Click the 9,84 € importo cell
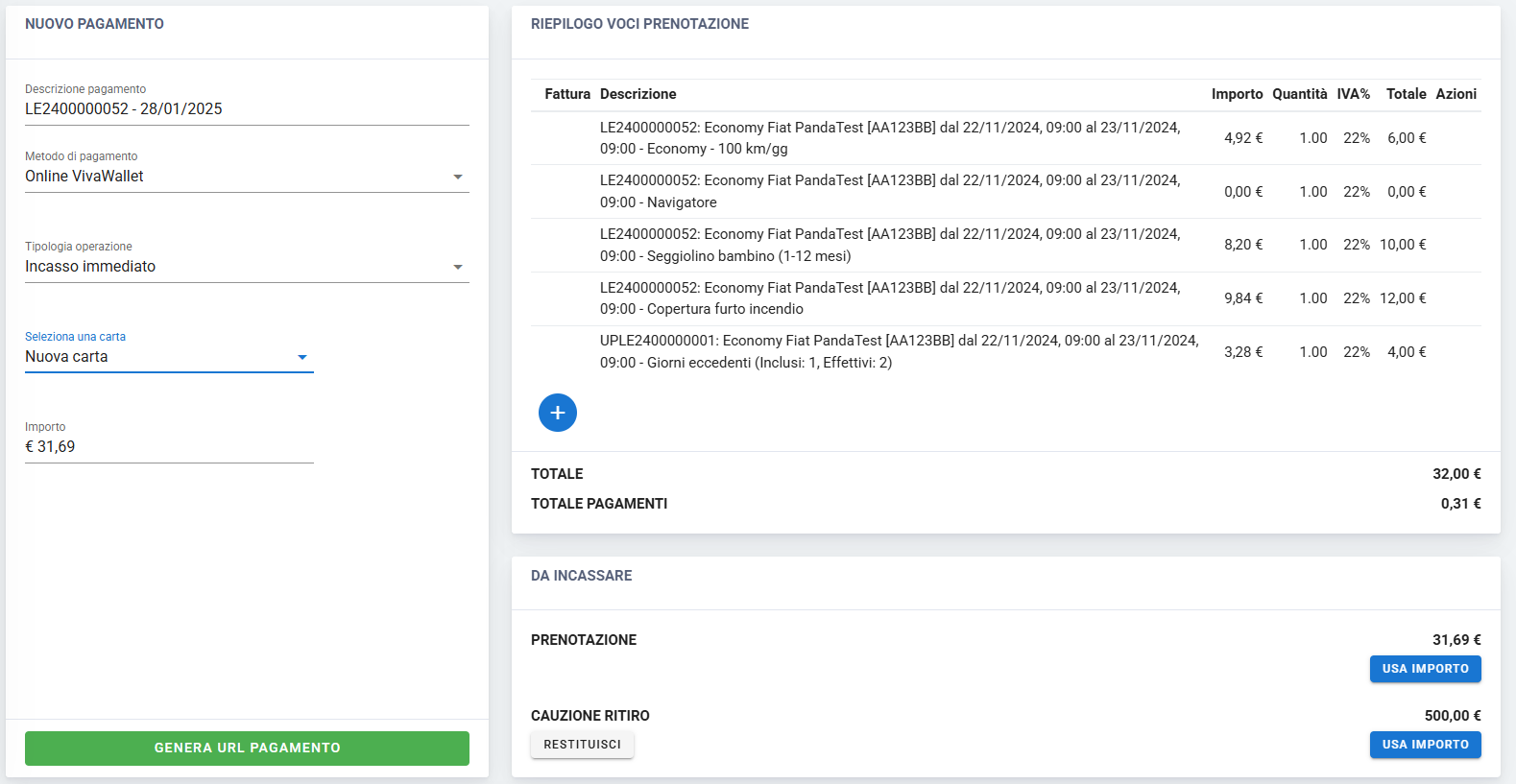Viewport: 1516px width, 784px height. pyautogui.click(x=1243, y=298)
